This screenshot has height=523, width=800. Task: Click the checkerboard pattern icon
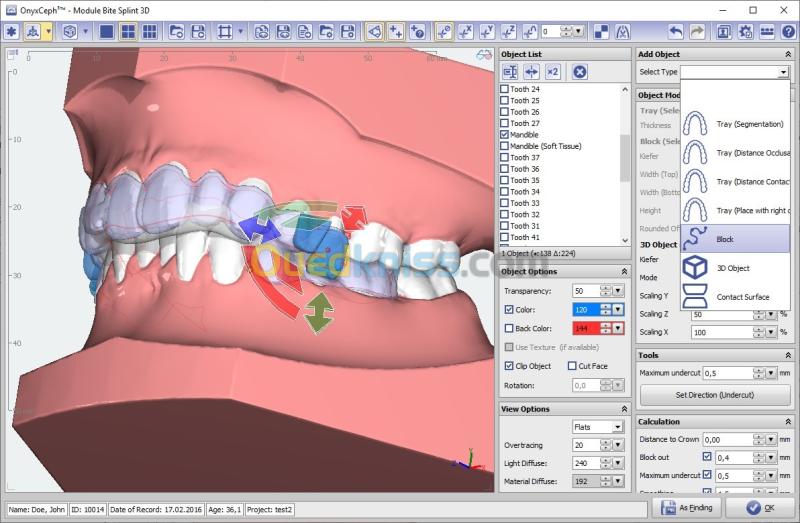click(602, 32)
